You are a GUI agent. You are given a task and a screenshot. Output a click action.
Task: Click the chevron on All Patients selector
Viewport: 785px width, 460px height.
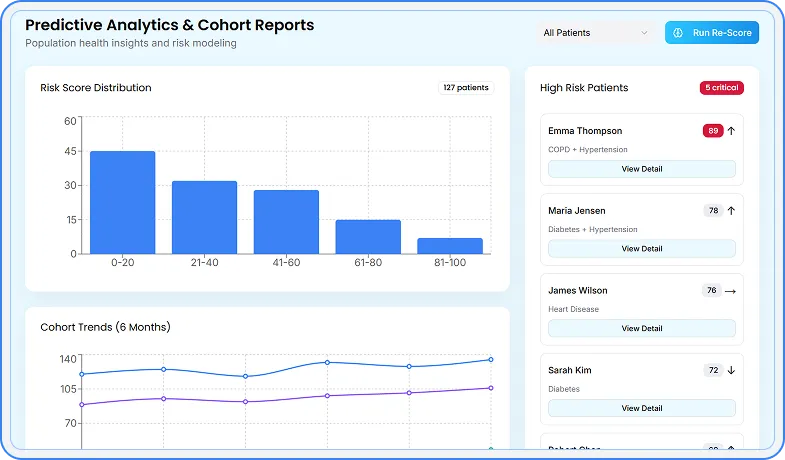tap(644, 33)
